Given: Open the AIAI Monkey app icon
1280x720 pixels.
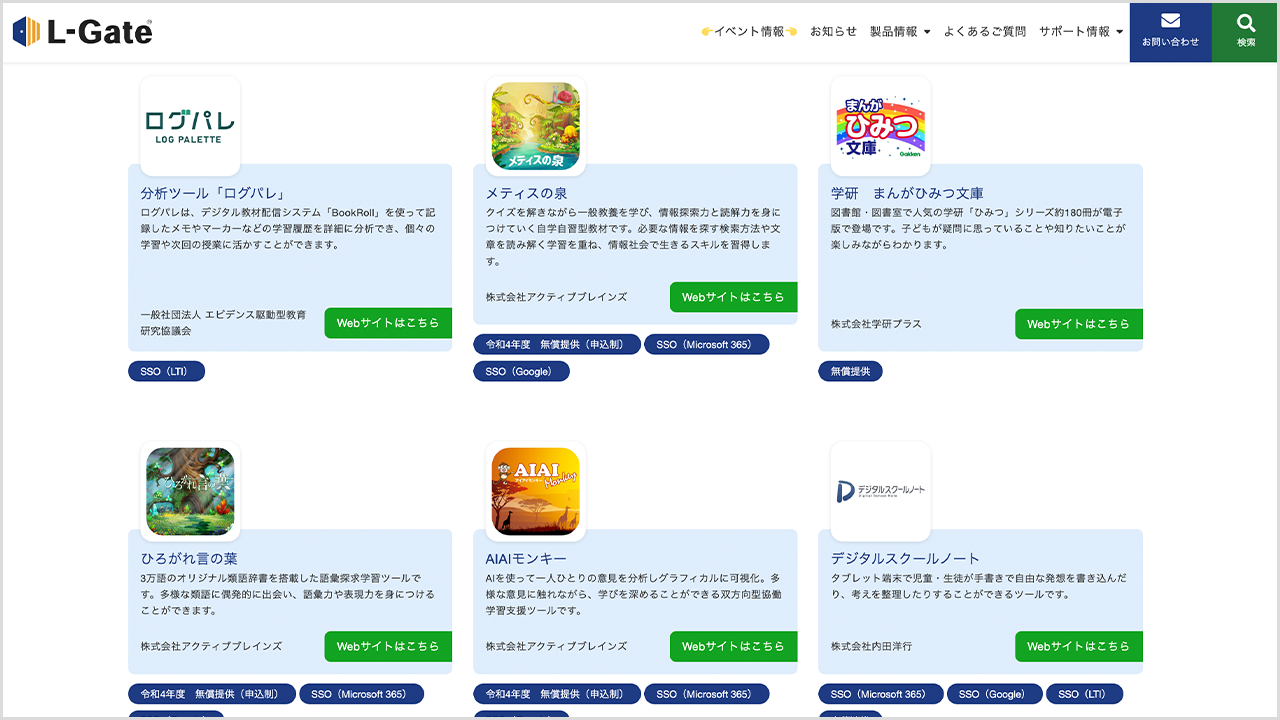Looking at the screenshot, I should click(x=535, y=491).
